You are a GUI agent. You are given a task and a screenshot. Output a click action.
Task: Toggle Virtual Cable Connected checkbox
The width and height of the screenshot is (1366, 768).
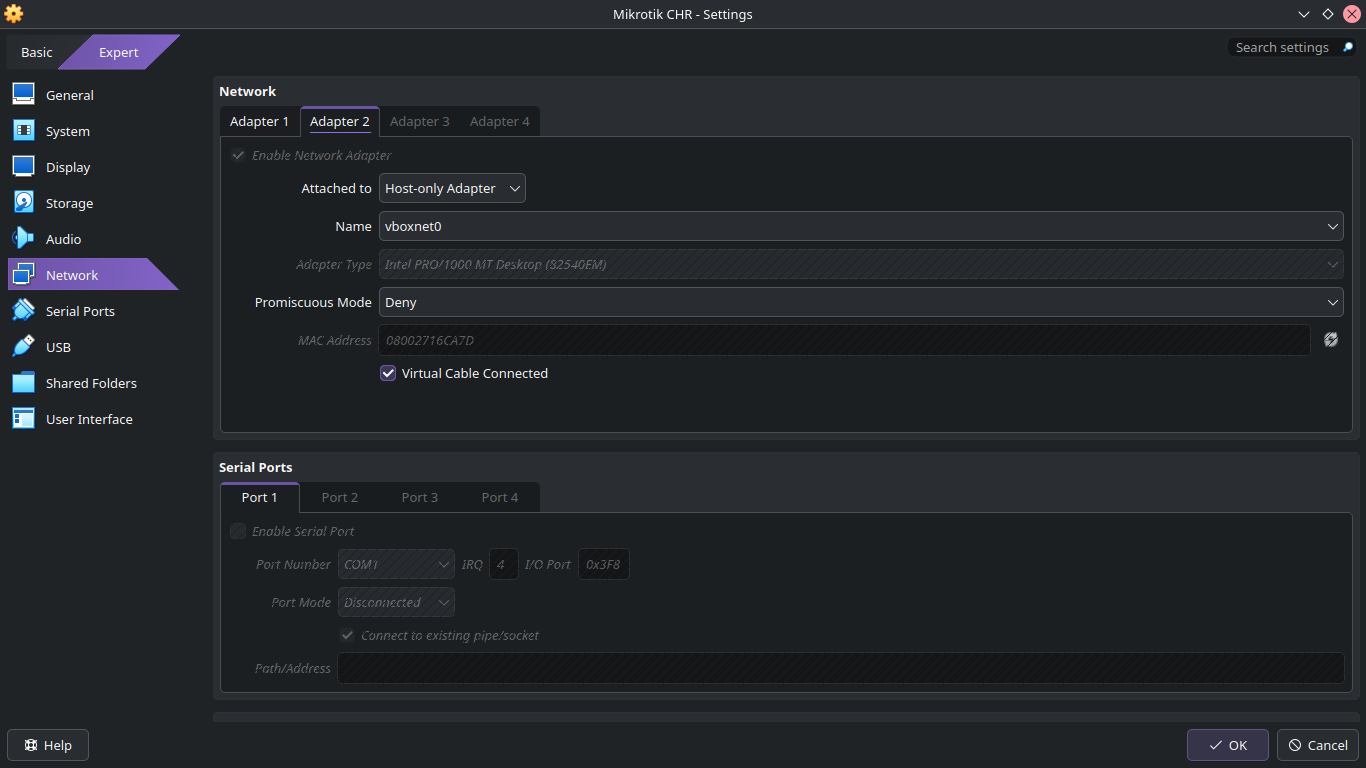(388, 373)
